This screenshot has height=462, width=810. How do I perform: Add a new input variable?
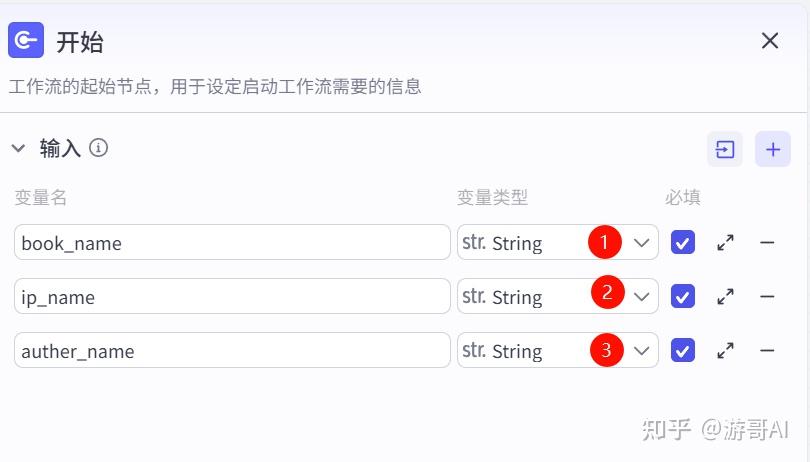772,149
